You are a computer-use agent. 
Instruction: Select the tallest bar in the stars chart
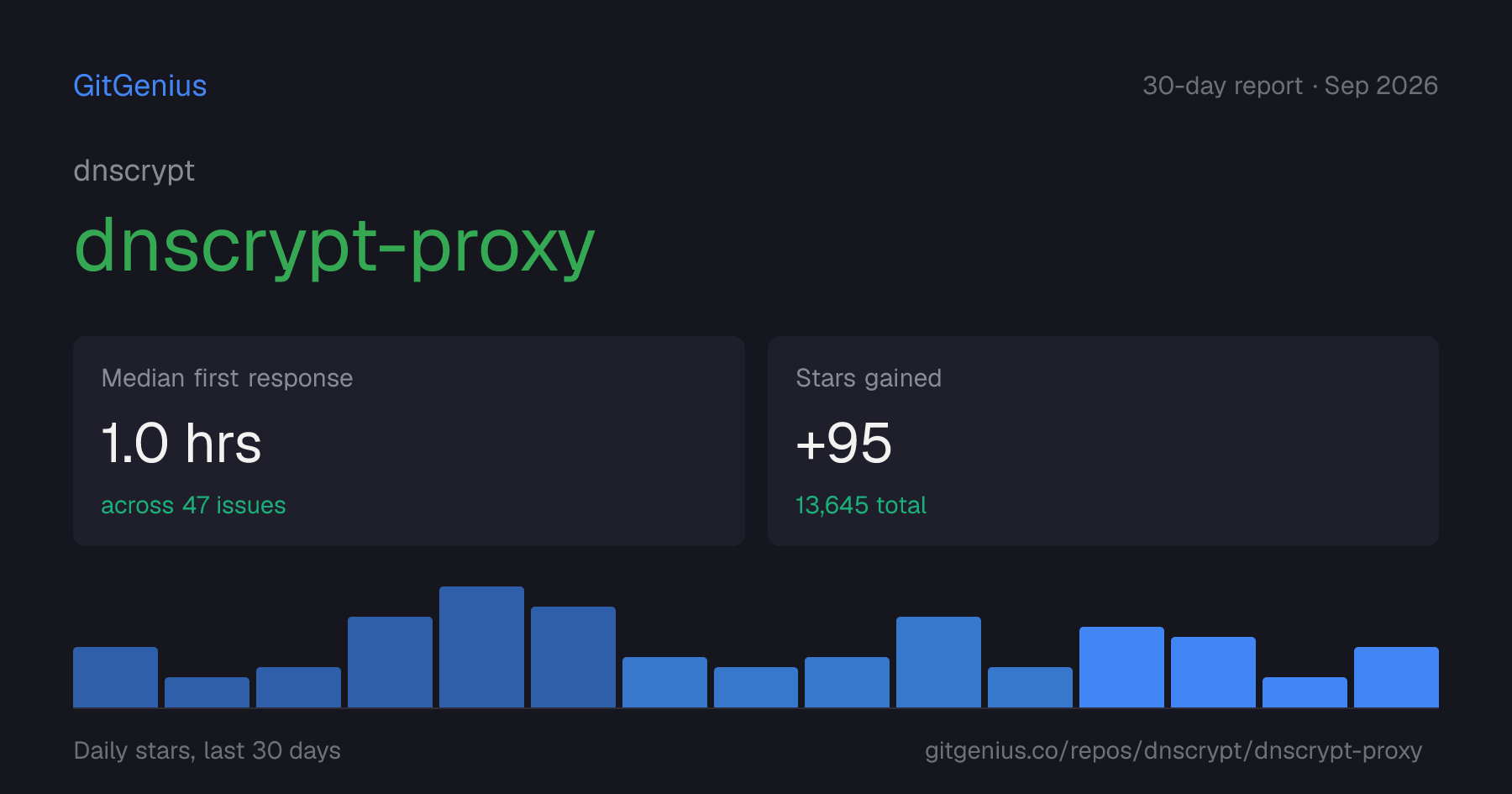point(481,647)
